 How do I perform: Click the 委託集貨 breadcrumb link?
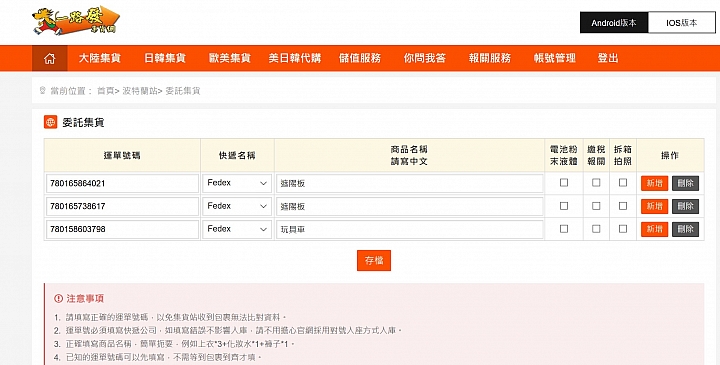[183, 91]
